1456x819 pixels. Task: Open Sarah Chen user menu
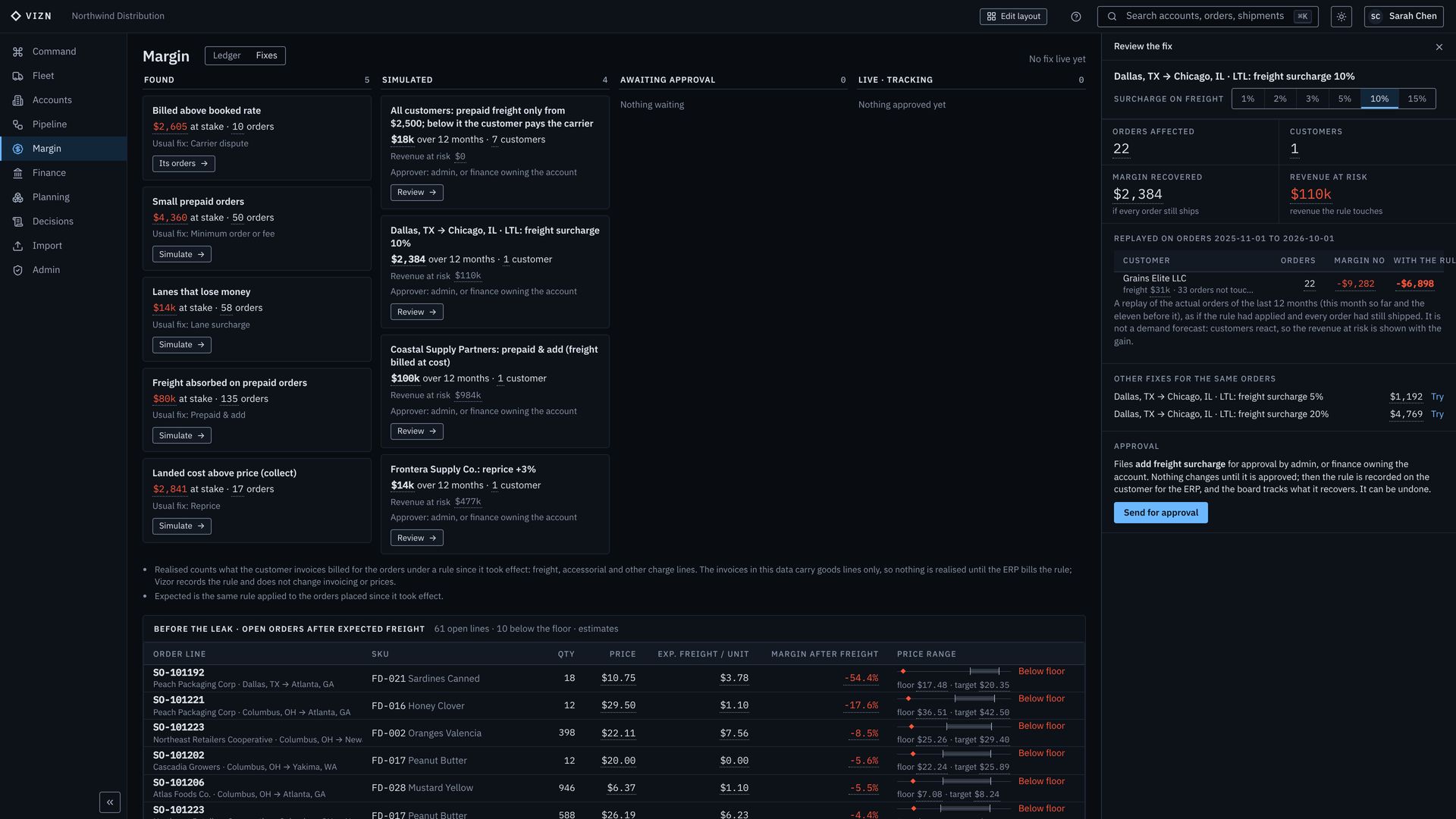(x=1403, y=17)
